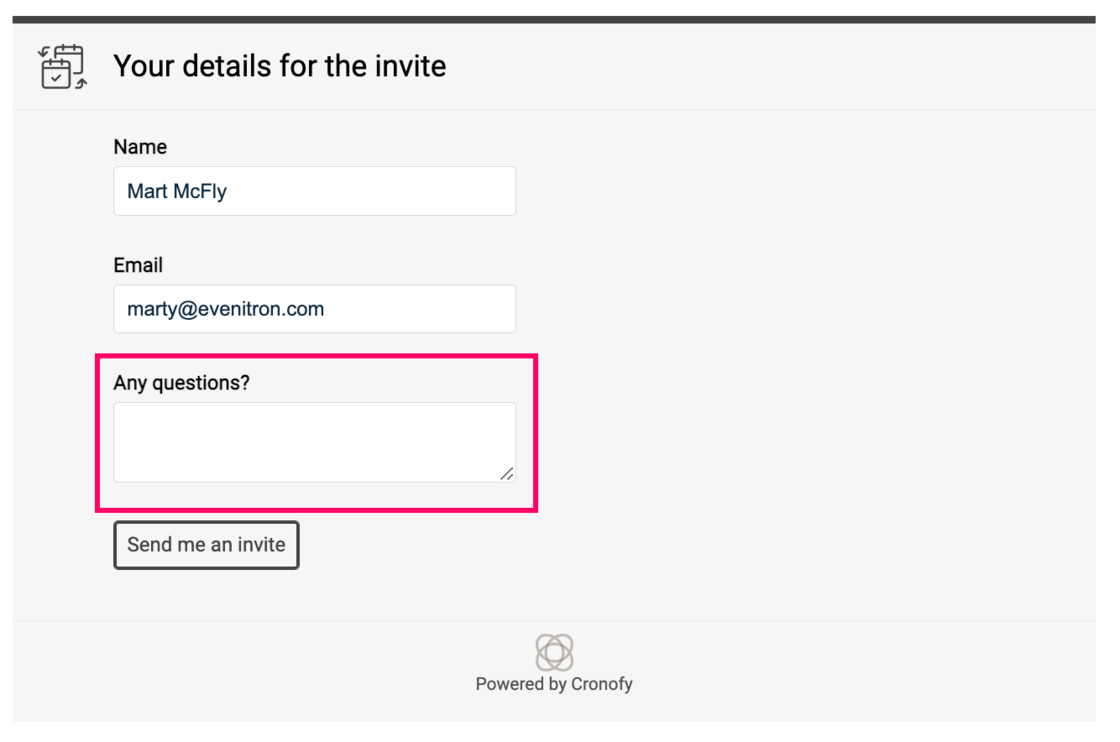Place cursor on evenitron.com in Email field
The height and width of the screenshot is (742, 1120).
pyautogui.click(x=261, y=309)
